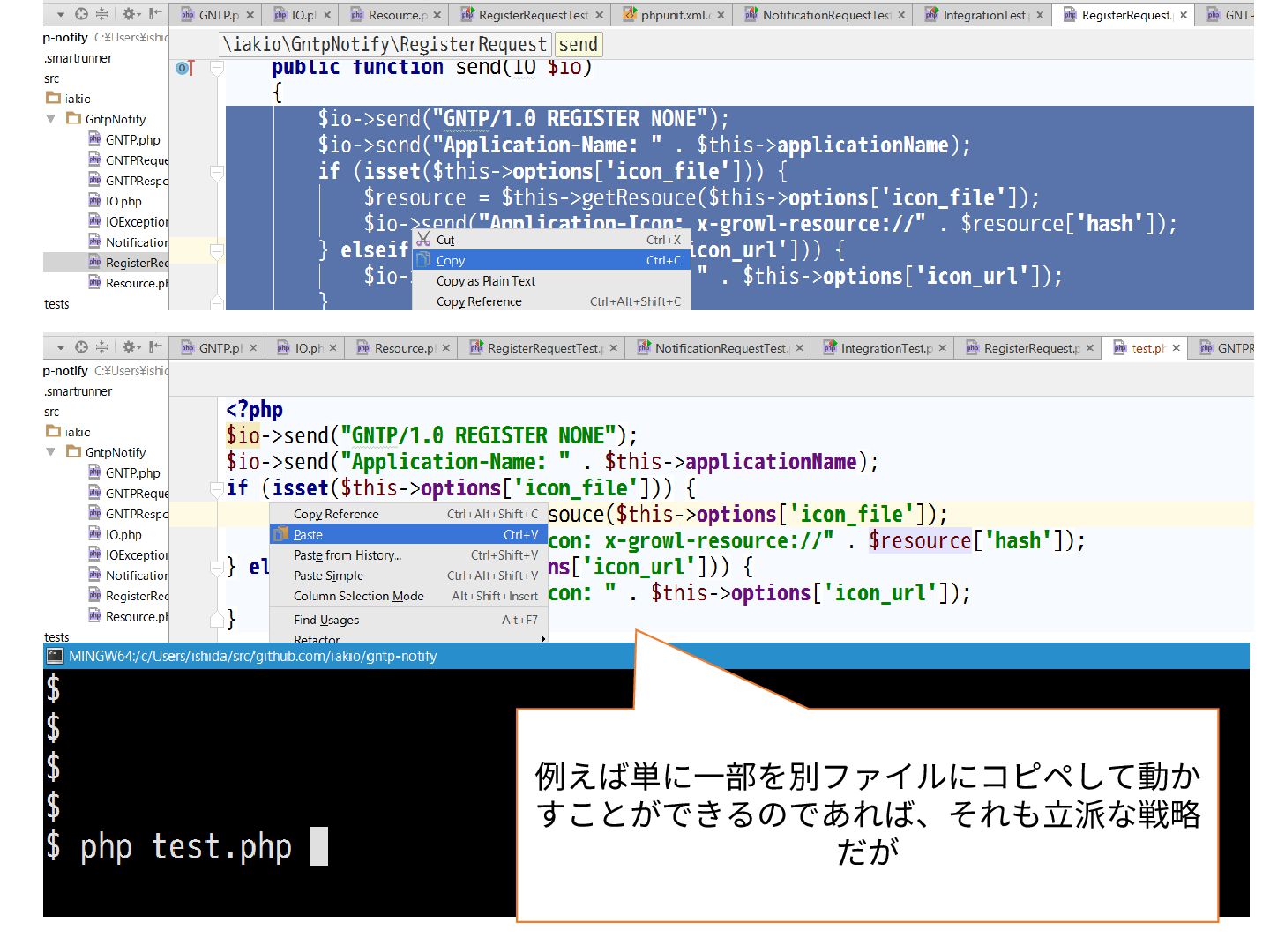Click Scroll from Source icon in test.php IDE toolbar
The image size is (1270, 952).
coord(81,347)
